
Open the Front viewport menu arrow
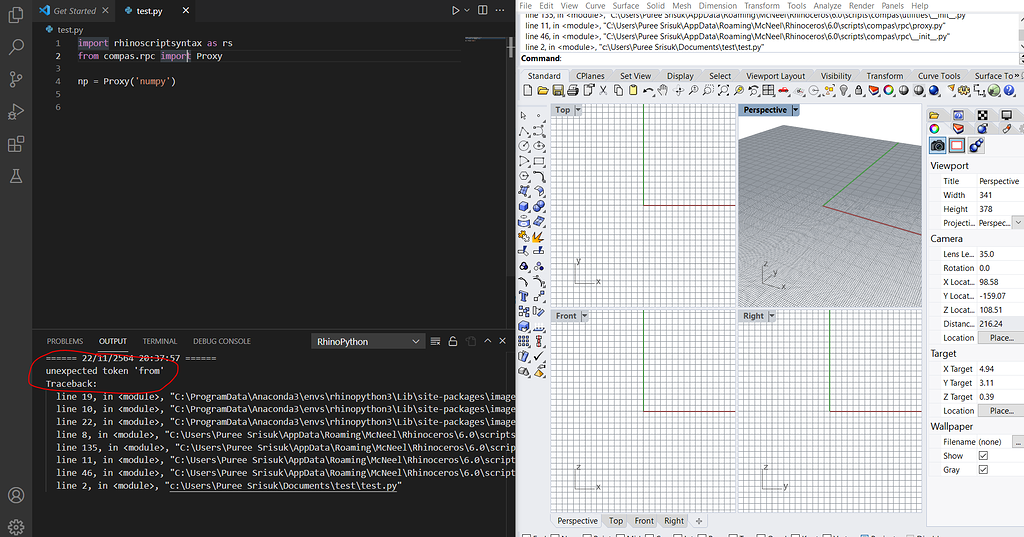point(584,316)
